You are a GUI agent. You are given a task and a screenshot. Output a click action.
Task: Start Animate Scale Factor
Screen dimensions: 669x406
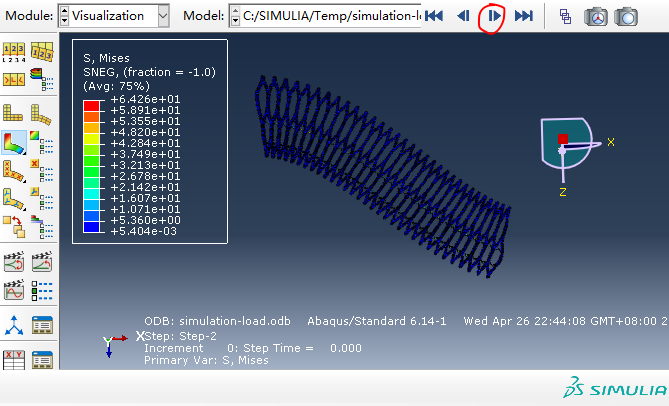tap(14, 262)
